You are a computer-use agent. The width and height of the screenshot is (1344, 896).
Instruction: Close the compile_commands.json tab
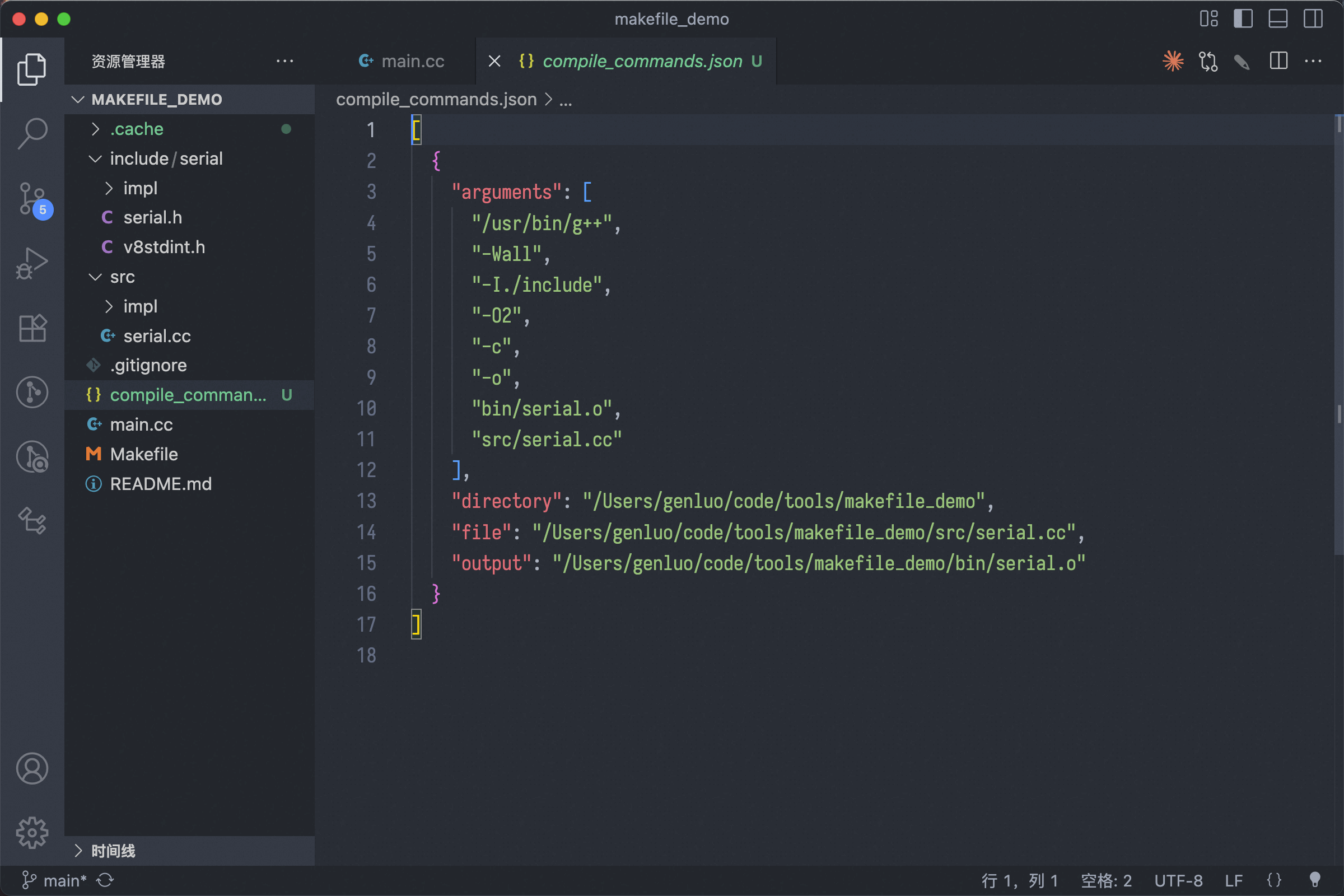tap(494, 61)
